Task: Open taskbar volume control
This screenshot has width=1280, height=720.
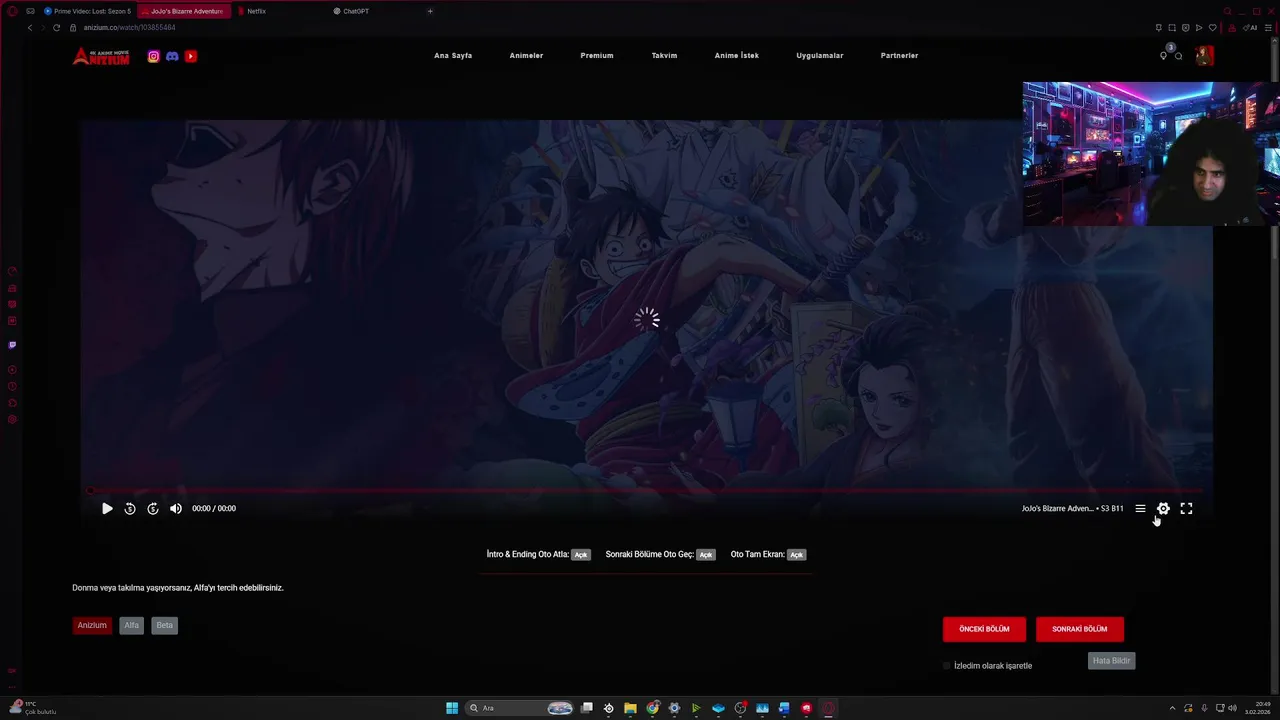Action: 1232,708
